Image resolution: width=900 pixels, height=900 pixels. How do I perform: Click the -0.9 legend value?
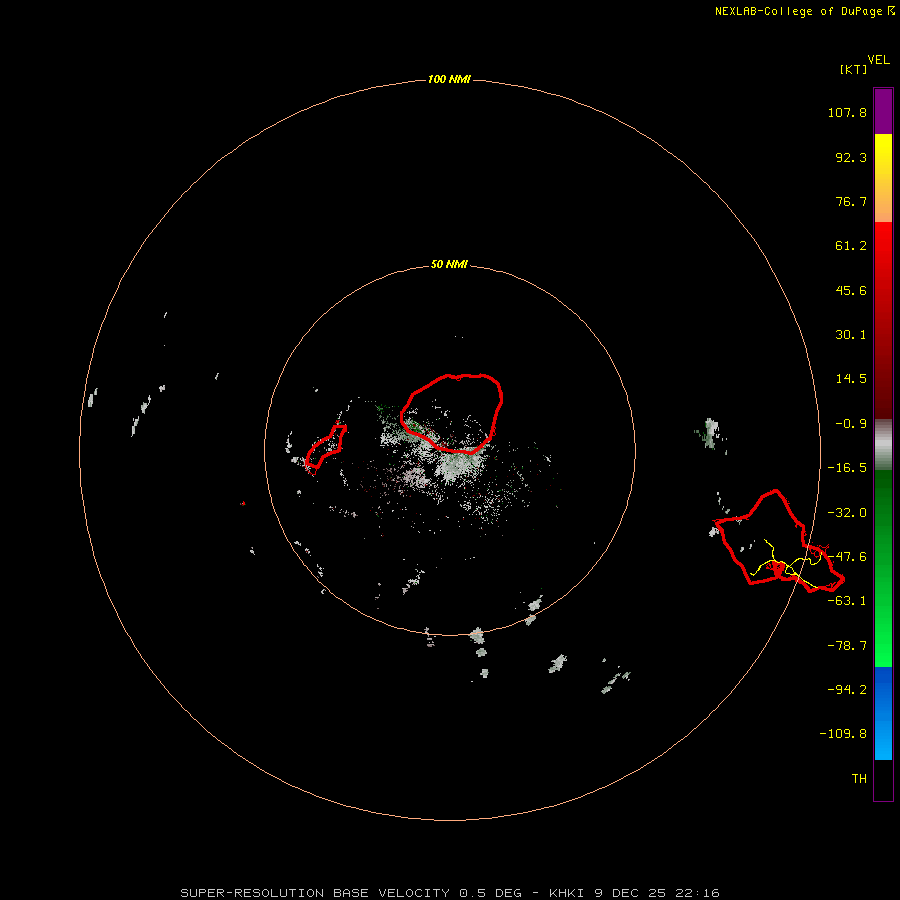851,424
